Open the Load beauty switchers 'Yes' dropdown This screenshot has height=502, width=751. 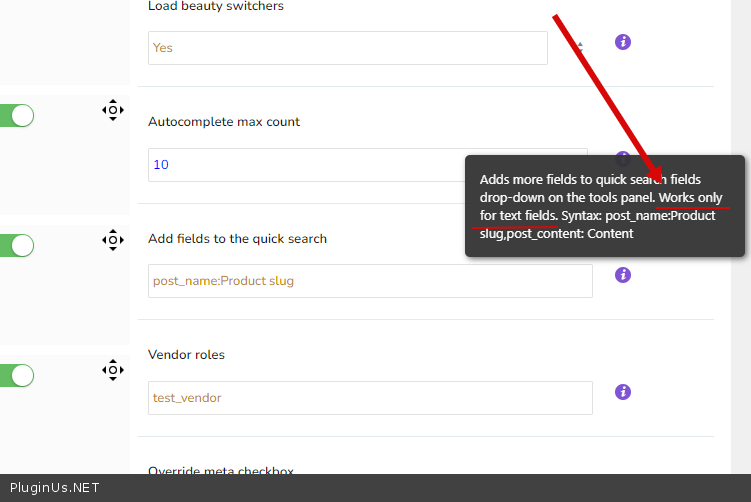click(347, 48)
